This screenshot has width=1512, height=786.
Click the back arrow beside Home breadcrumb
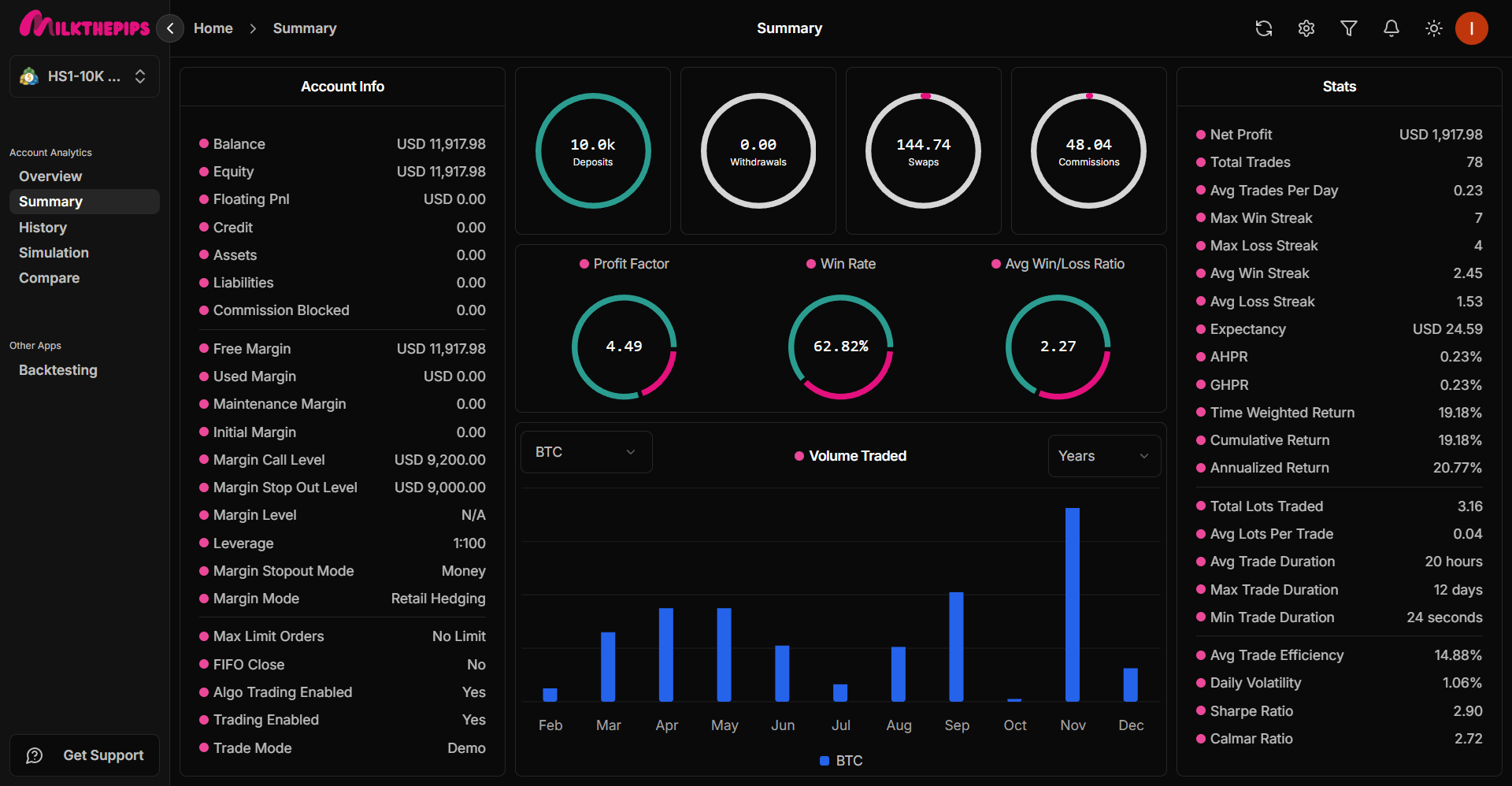169,28
